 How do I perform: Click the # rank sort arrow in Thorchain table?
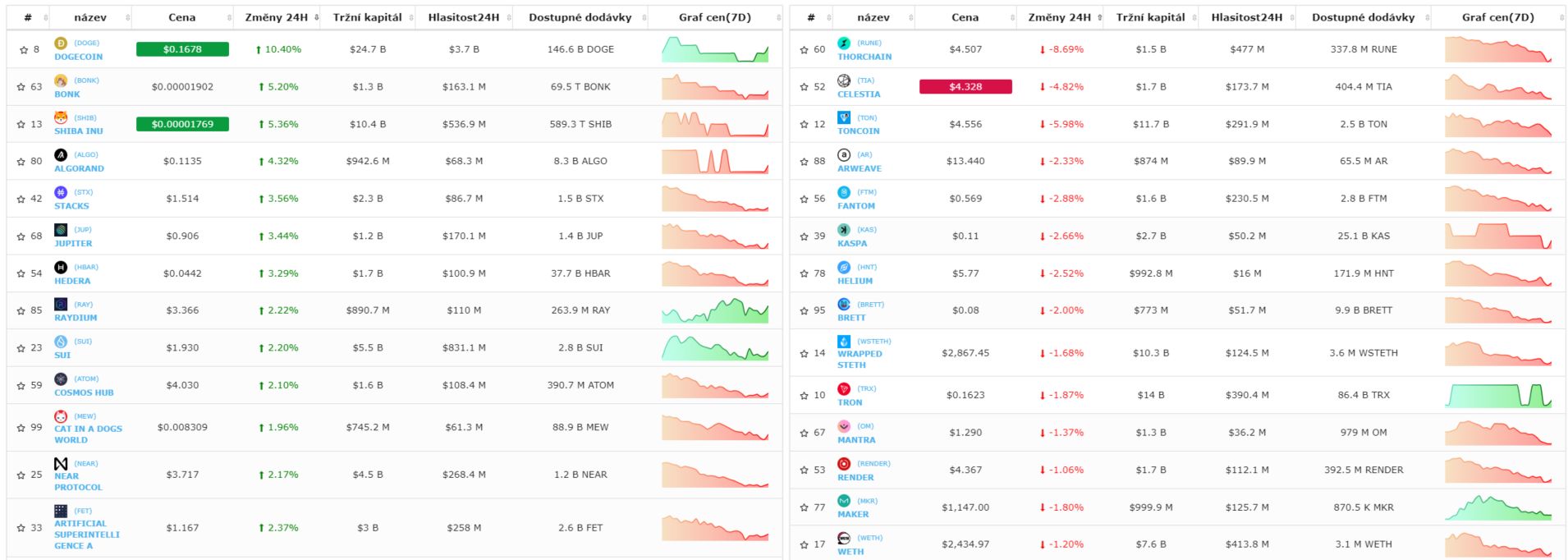click(x=828, y=17)
